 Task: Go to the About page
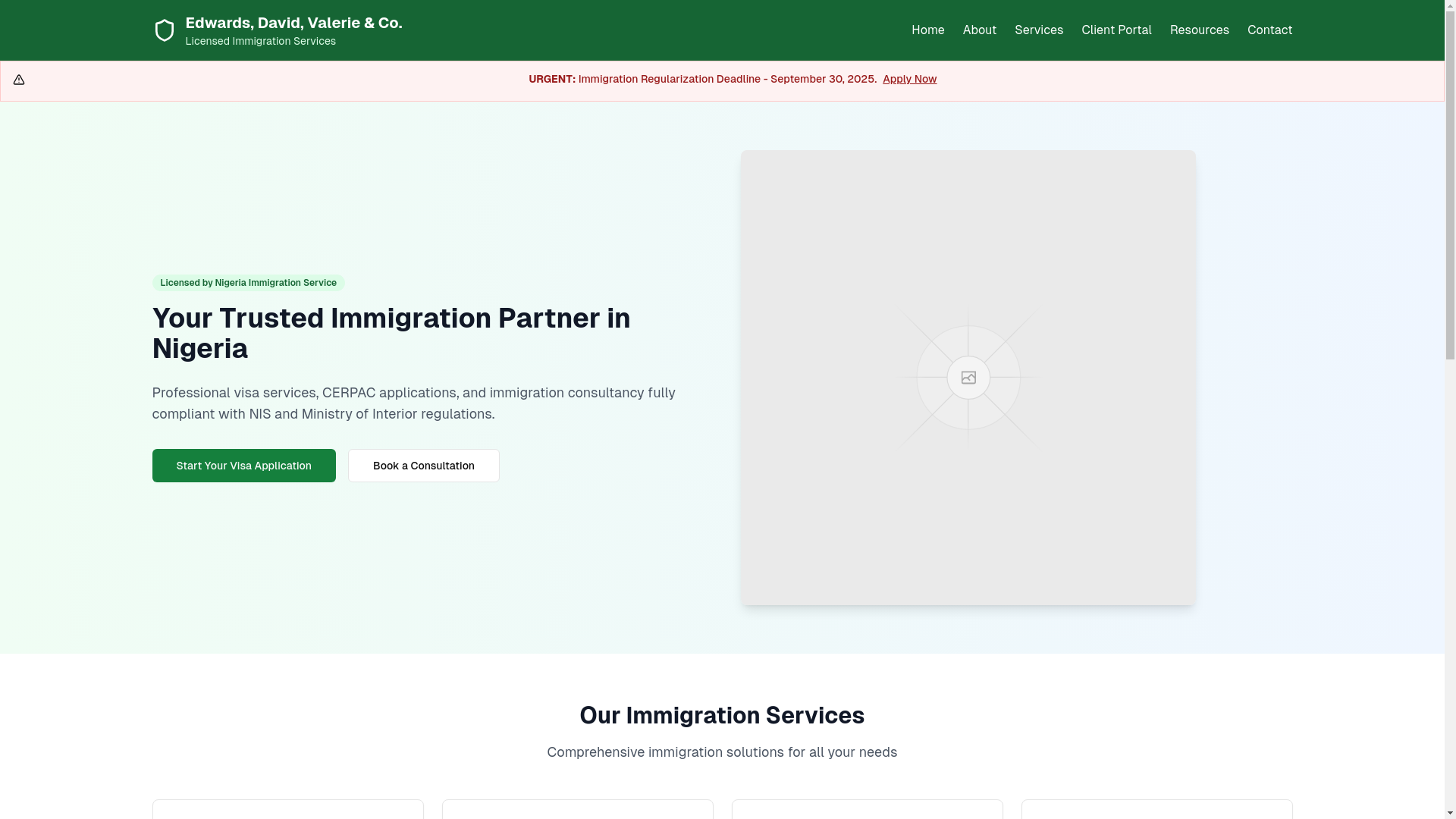(x=980, y=30)
